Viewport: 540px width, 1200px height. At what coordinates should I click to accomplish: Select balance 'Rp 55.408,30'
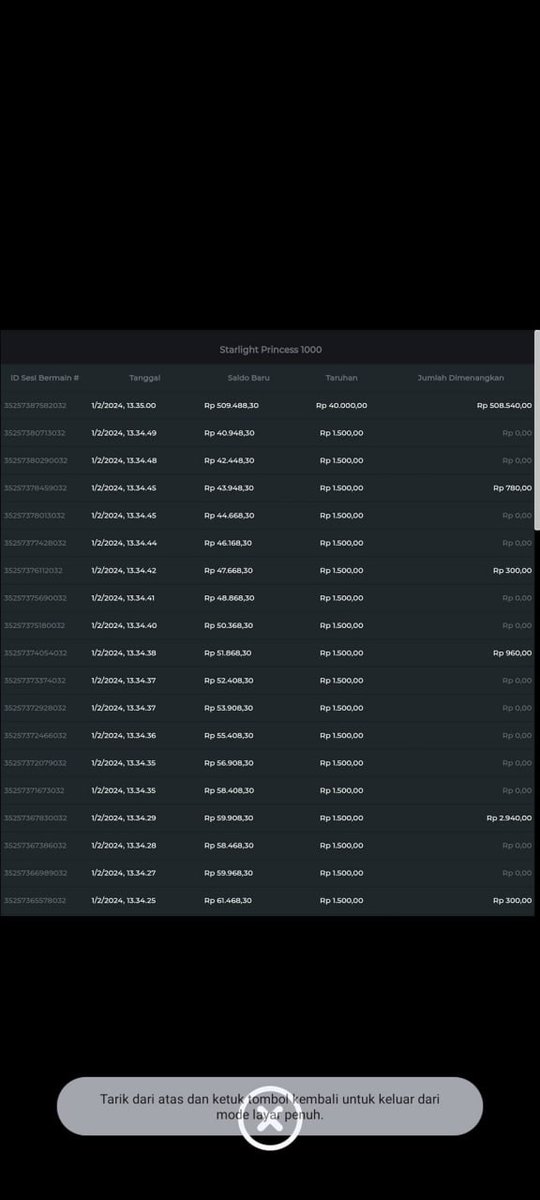click(229, 735)
